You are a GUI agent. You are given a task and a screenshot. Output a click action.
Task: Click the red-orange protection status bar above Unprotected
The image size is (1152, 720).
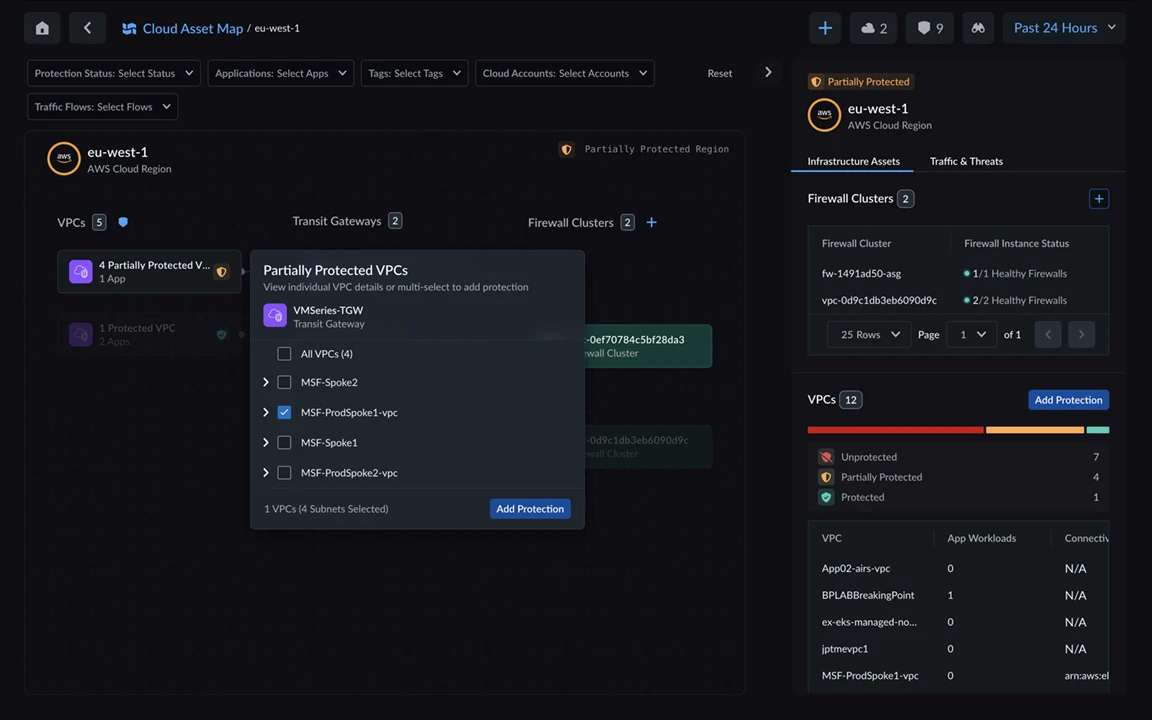point(894,429)
